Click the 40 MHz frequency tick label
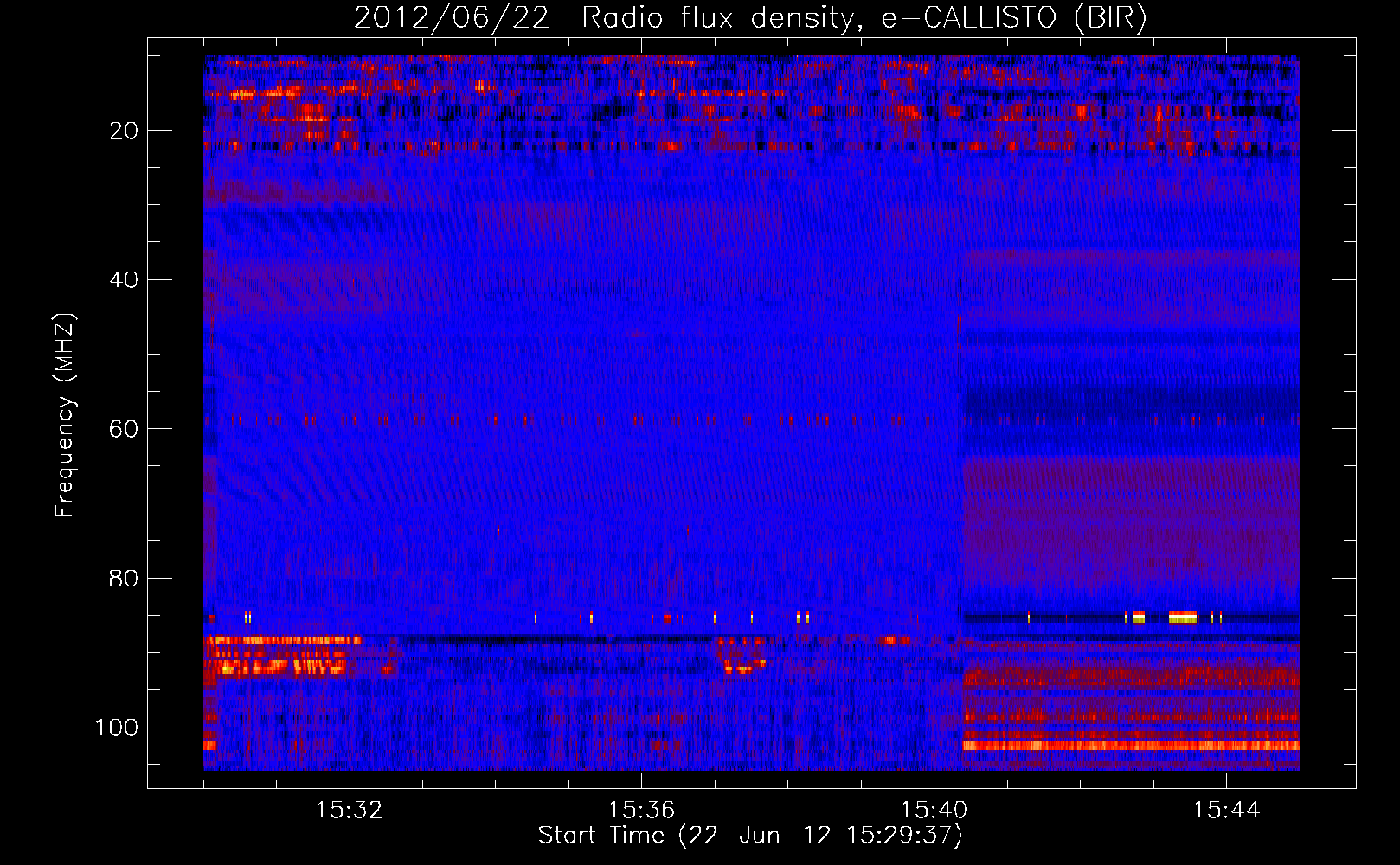This screenshot has height=865, width=1400. tap(125, 280)
